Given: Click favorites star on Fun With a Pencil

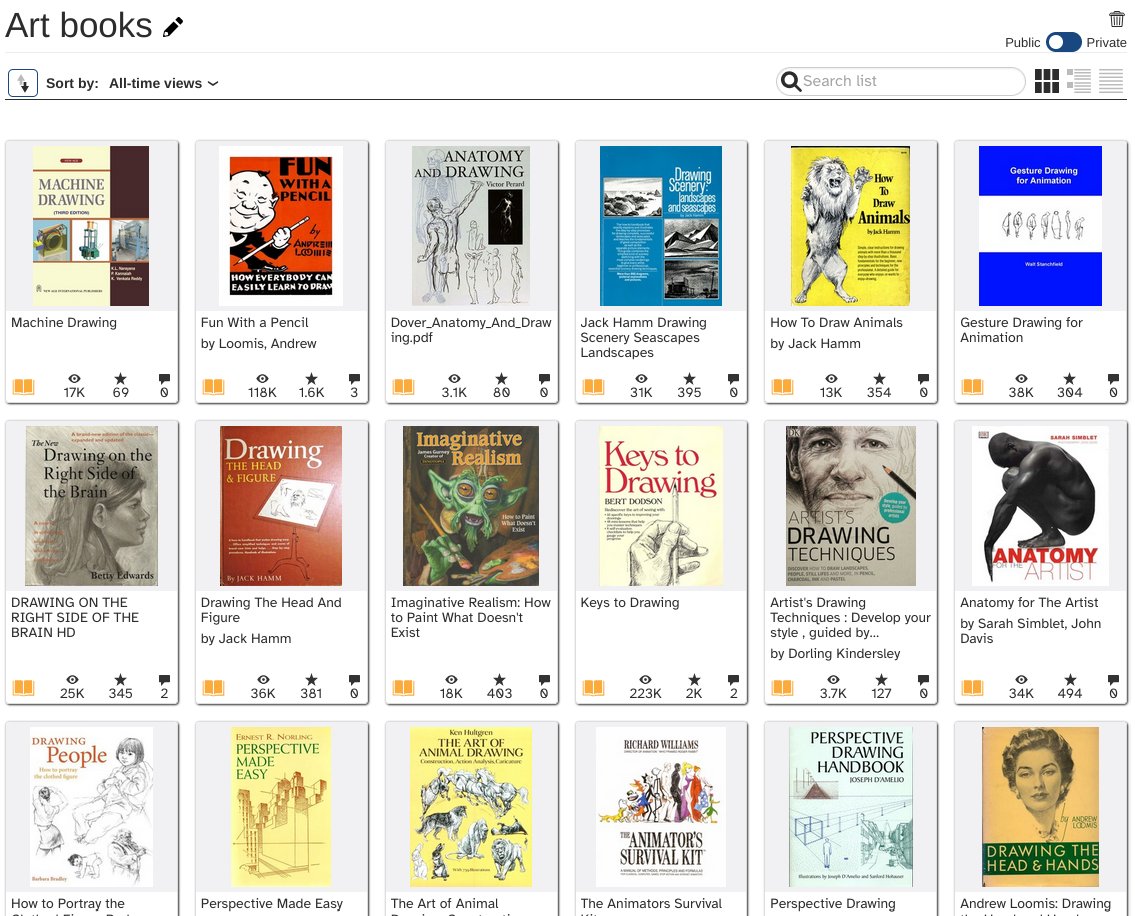Looking at the screenshot, I should [x=311, y=379].
